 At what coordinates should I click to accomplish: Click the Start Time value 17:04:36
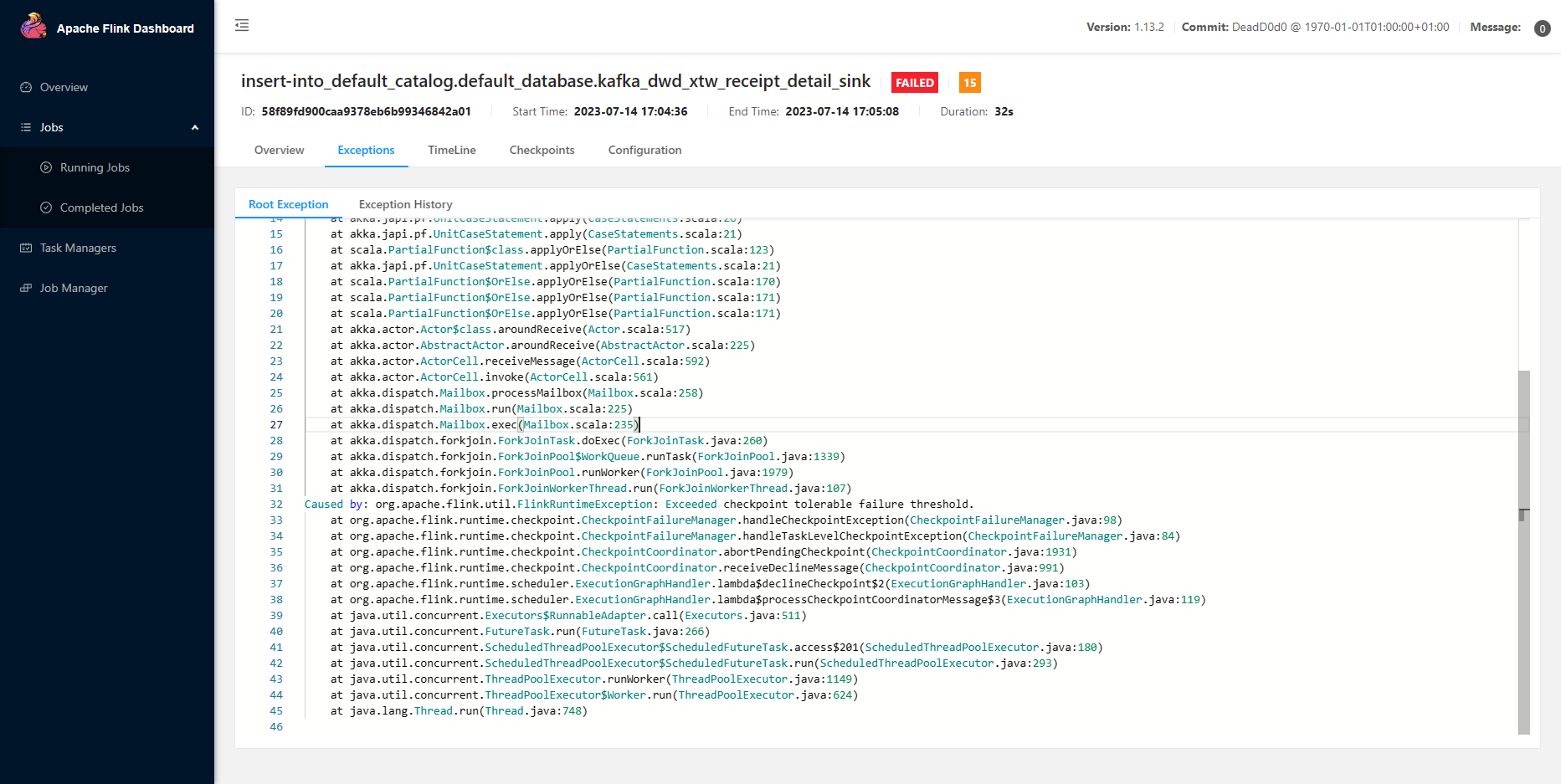tap(630, 111)
